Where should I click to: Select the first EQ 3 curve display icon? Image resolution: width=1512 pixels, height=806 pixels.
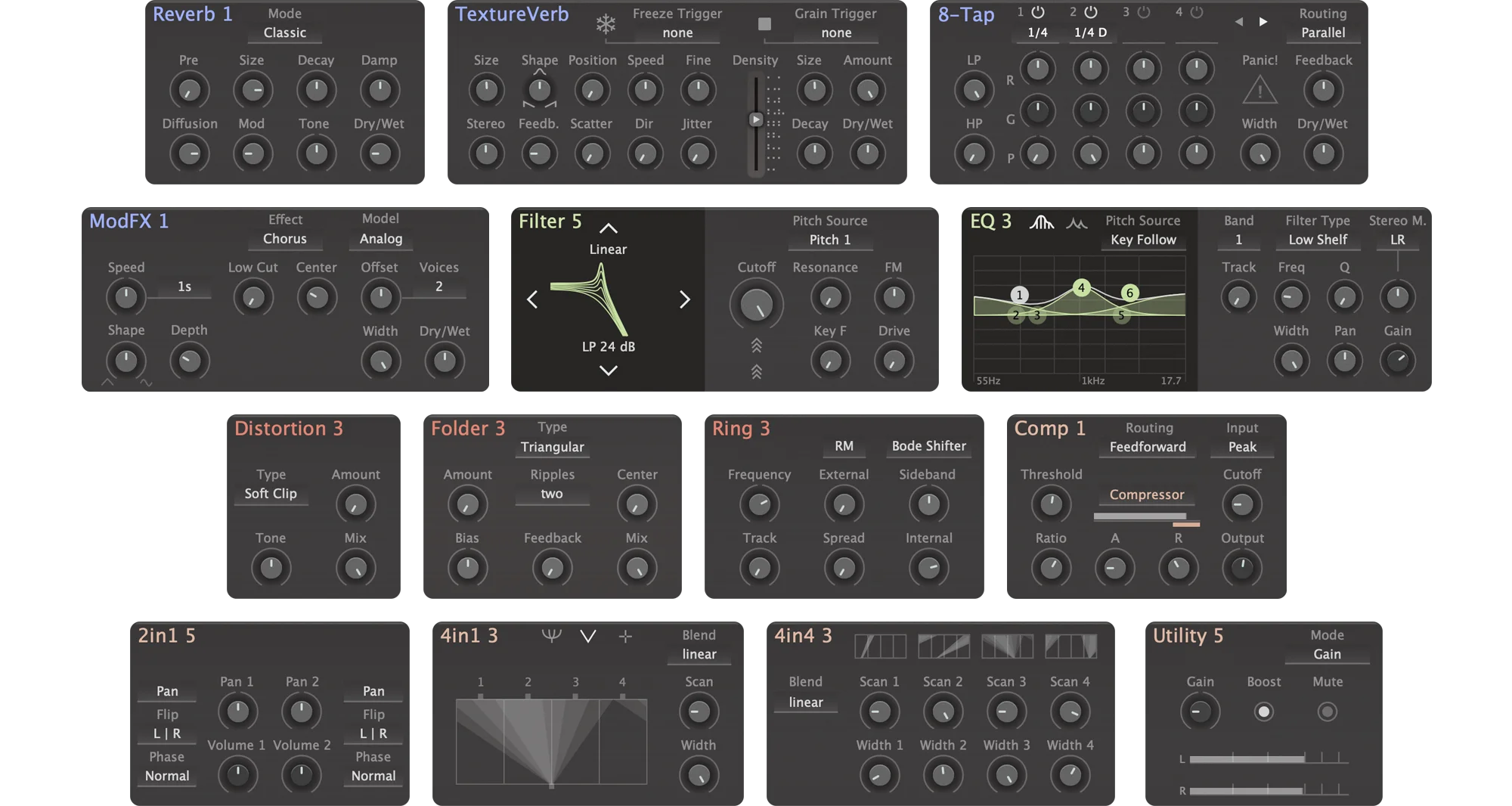pyautogui.click(x=1041, y=222)
